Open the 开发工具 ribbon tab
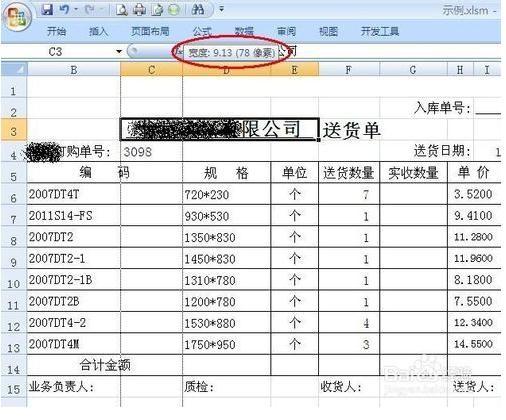The image size is (506, 420). [x=380, y=31]
